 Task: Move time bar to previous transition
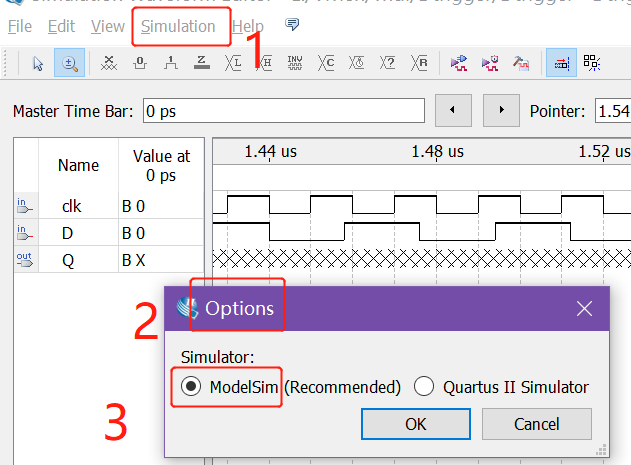tap(453, 110)
